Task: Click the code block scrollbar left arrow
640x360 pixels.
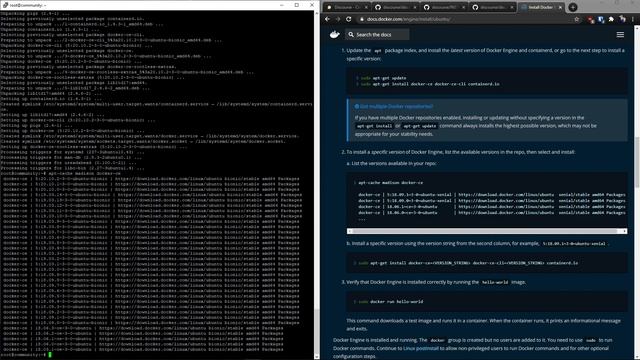Action: [x=349, y=231]
